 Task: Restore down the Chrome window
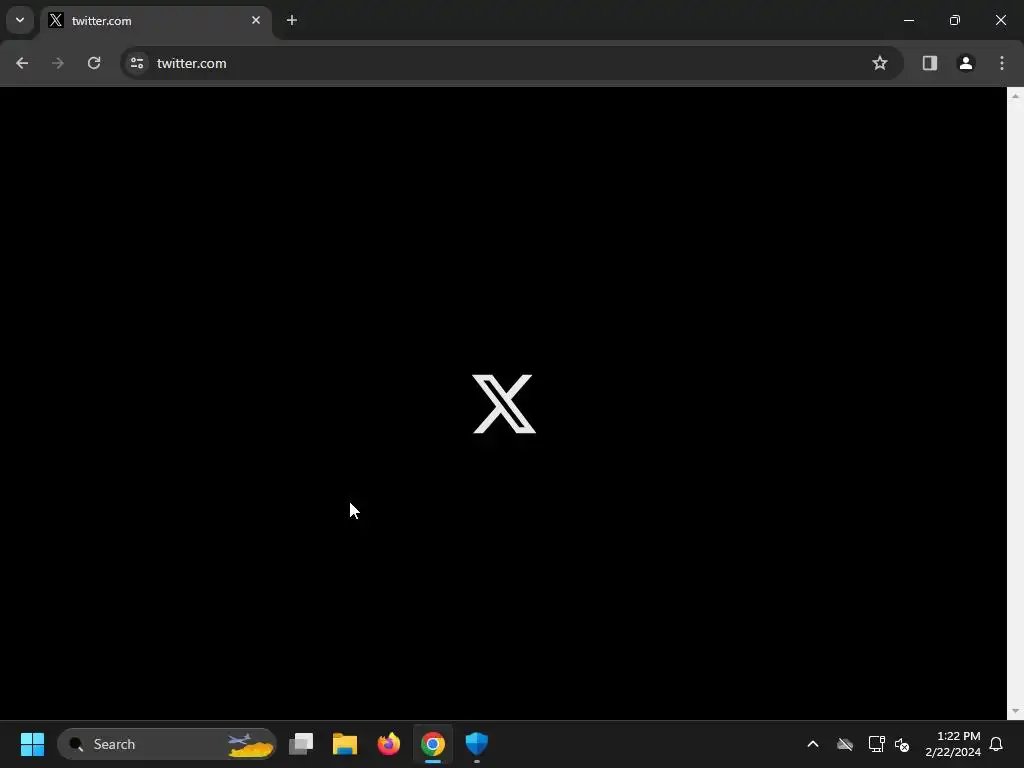tap(955, 20)
